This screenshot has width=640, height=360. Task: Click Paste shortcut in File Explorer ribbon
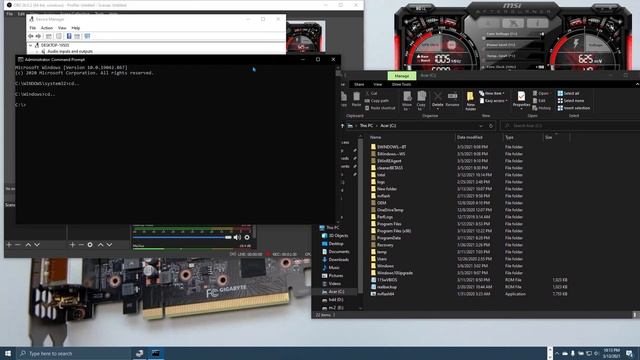click(x=380, y=108)
